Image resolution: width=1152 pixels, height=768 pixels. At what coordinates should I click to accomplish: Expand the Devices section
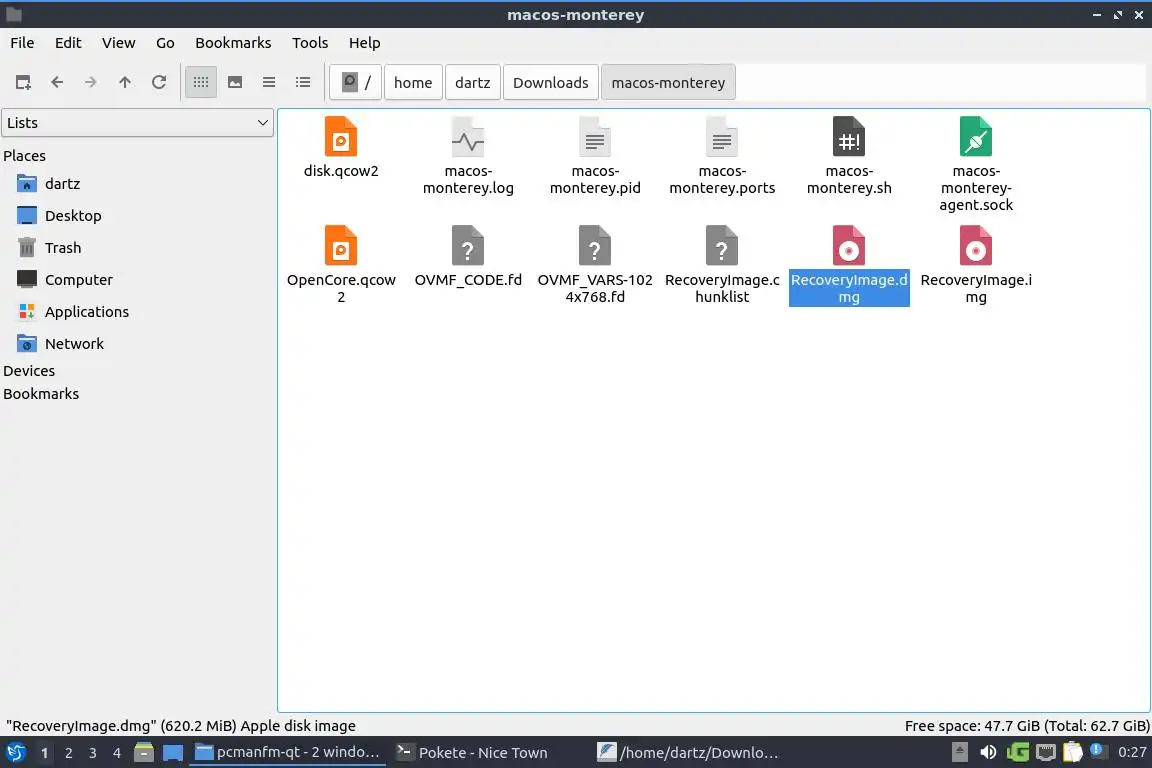tap(29, 370)
